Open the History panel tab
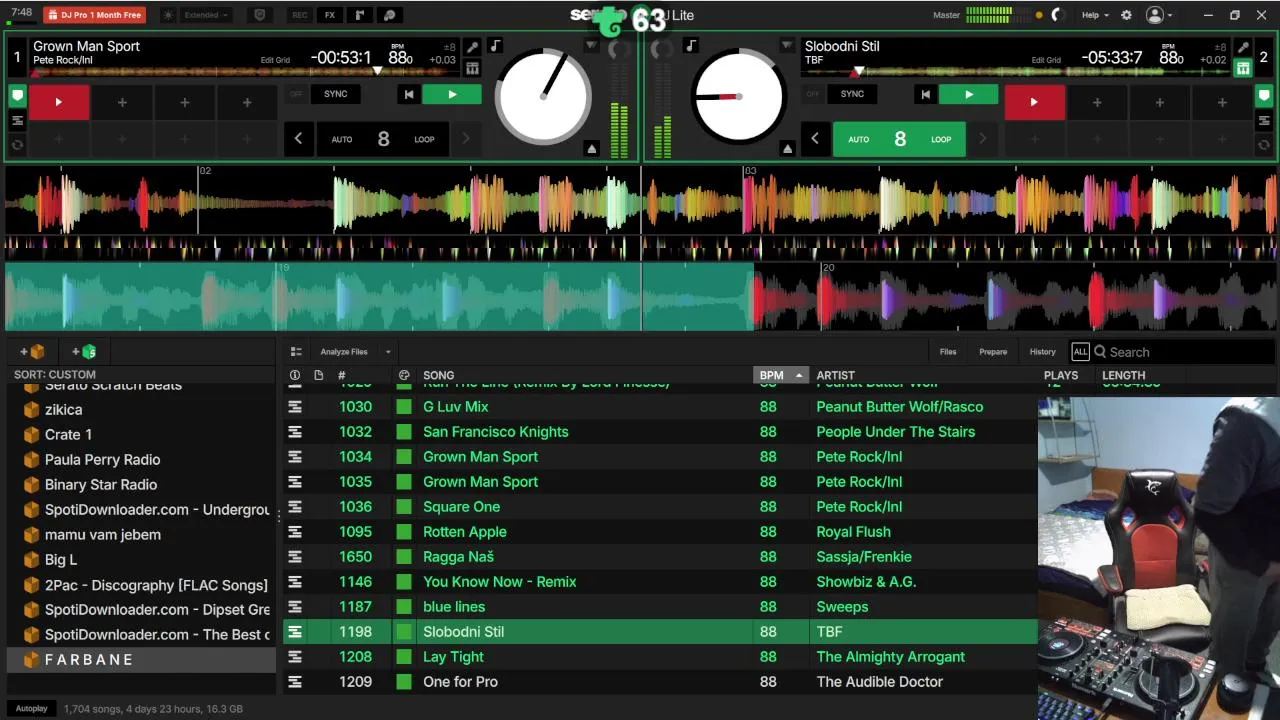The image size is (1280, 720). tap(1043, 352)
